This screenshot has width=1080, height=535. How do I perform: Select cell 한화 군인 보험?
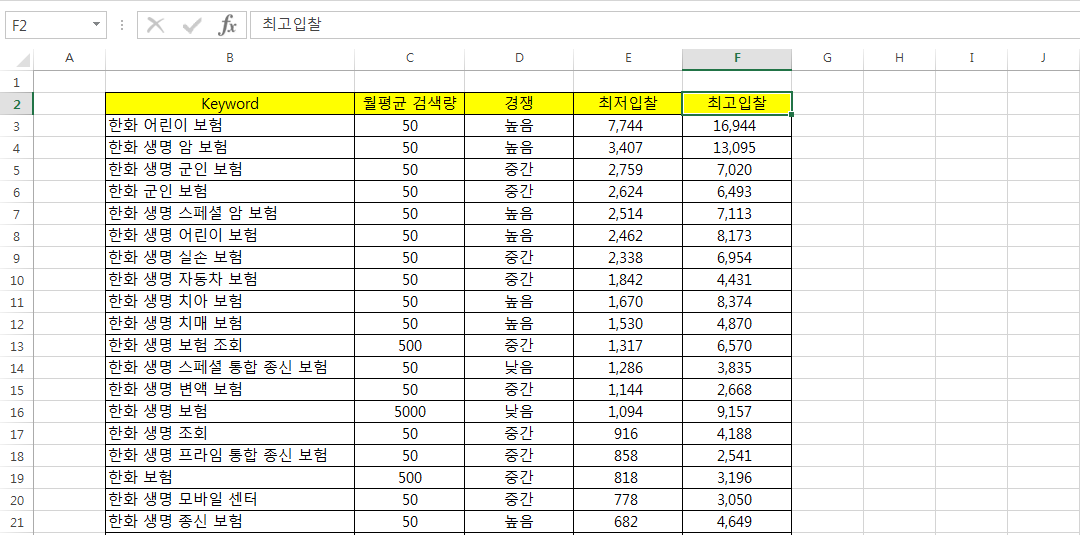pos(230,191)
